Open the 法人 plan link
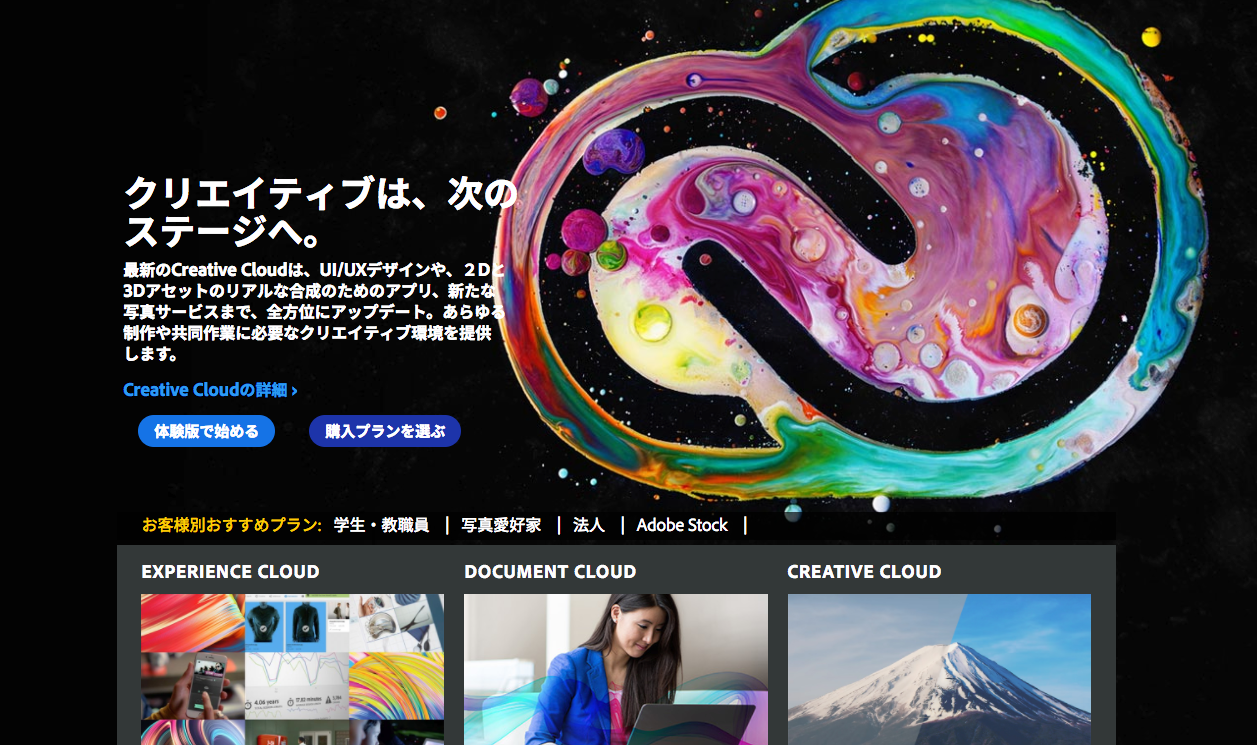1257x745 pixels. (x=589, y=525)
